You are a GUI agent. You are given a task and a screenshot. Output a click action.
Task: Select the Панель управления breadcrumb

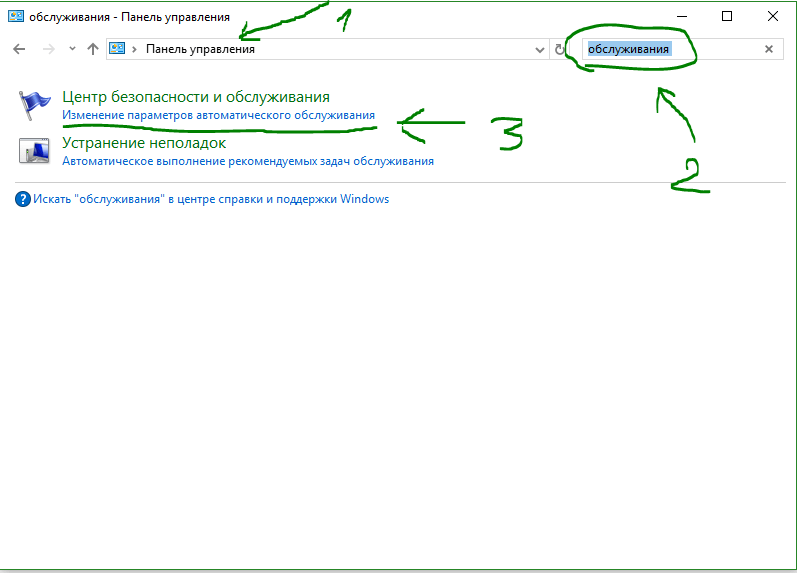(x=200, y=49)
